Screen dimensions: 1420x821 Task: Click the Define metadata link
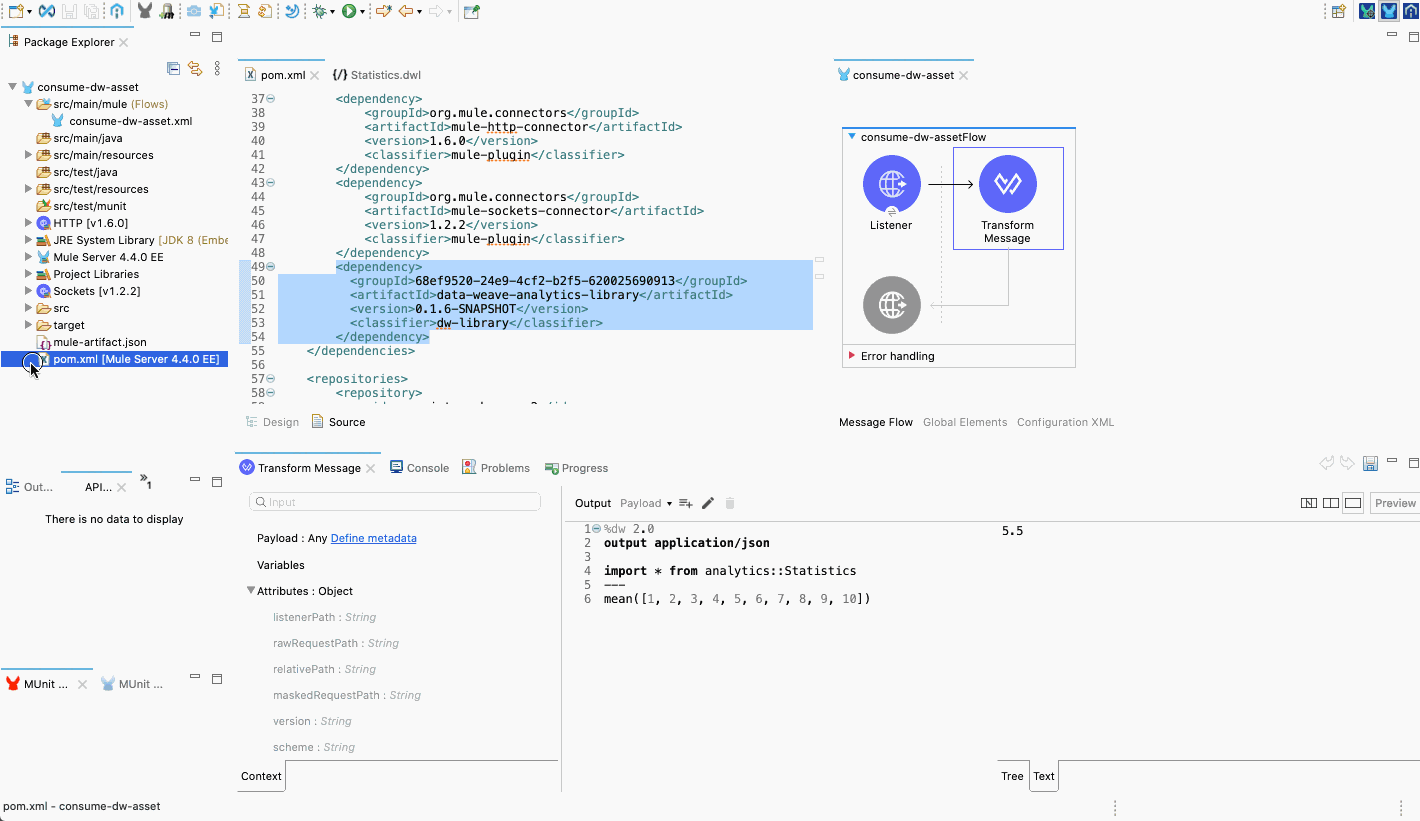click(373, 538)
